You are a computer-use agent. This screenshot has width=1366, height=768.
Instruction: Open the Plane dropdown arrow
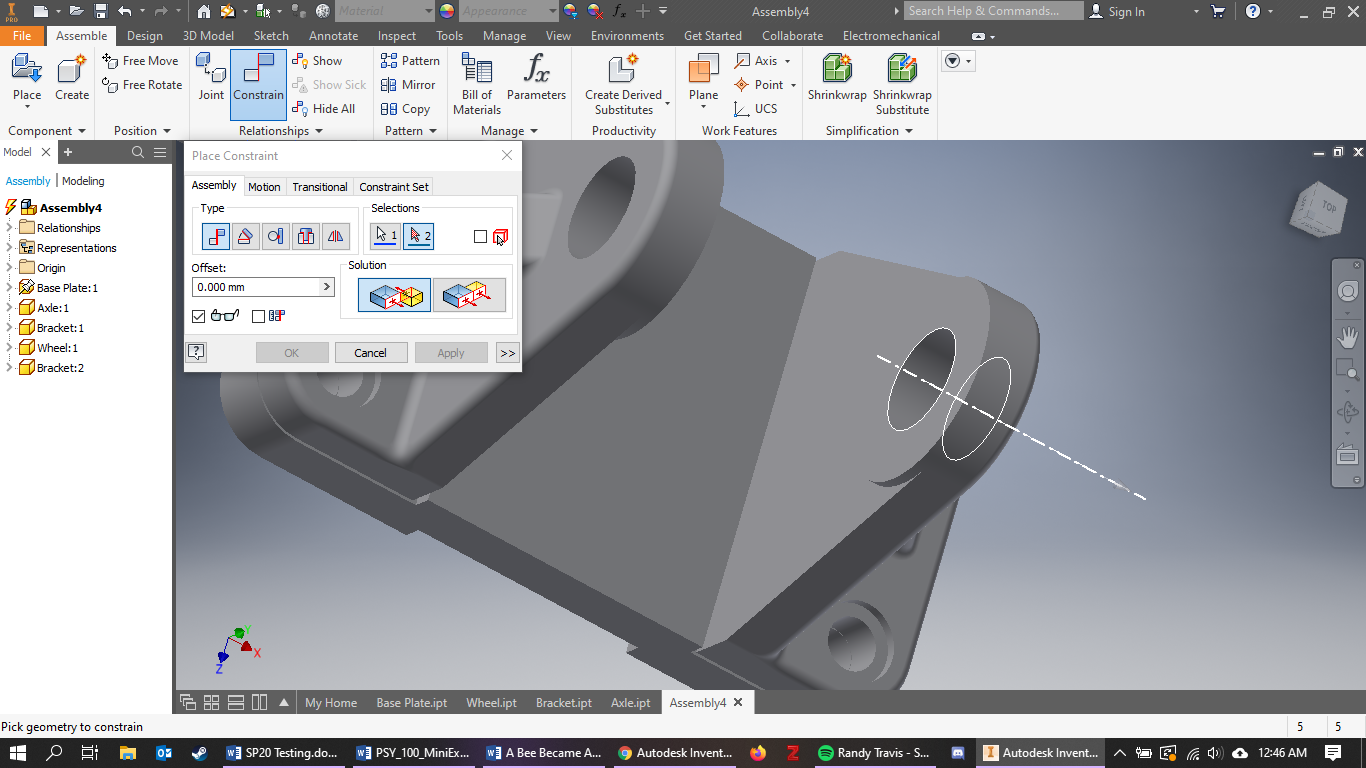[x=704, y=109]
